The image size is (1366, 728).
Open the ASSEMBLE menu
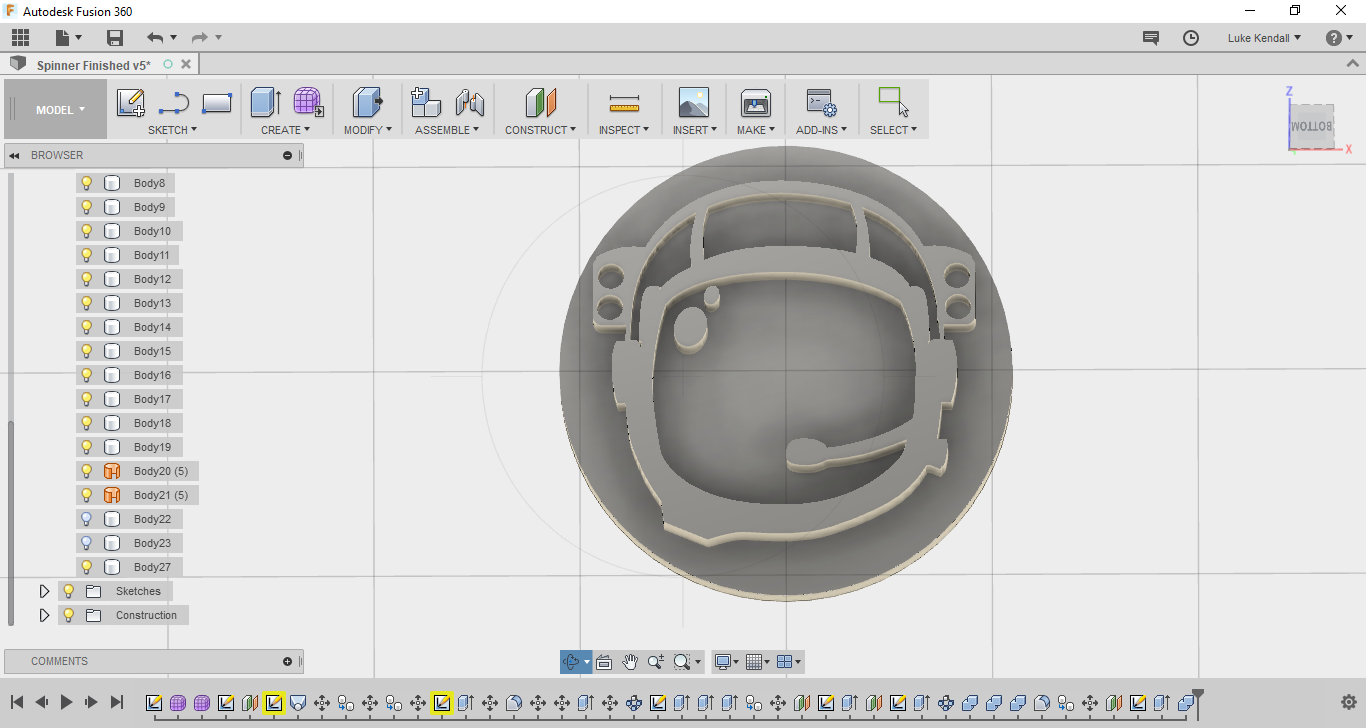pos(447,130)
